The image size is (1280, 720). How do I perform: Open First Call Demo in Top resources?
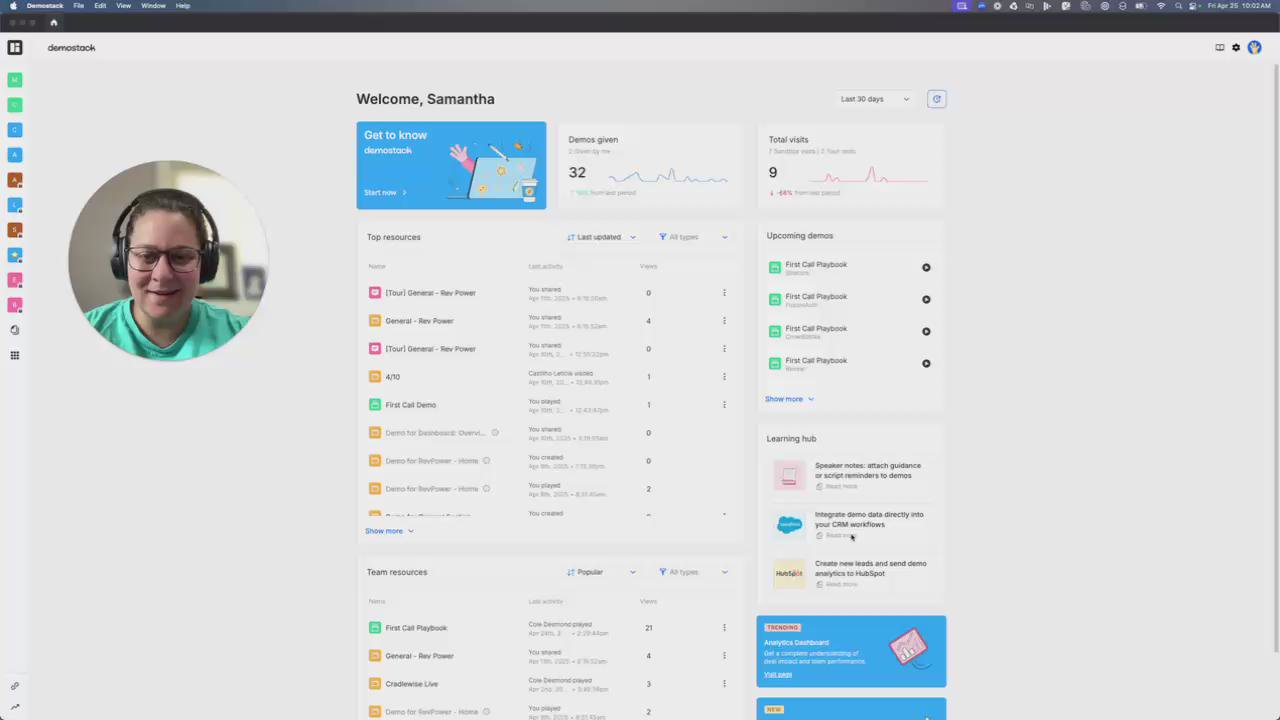(x=411, y=405)
